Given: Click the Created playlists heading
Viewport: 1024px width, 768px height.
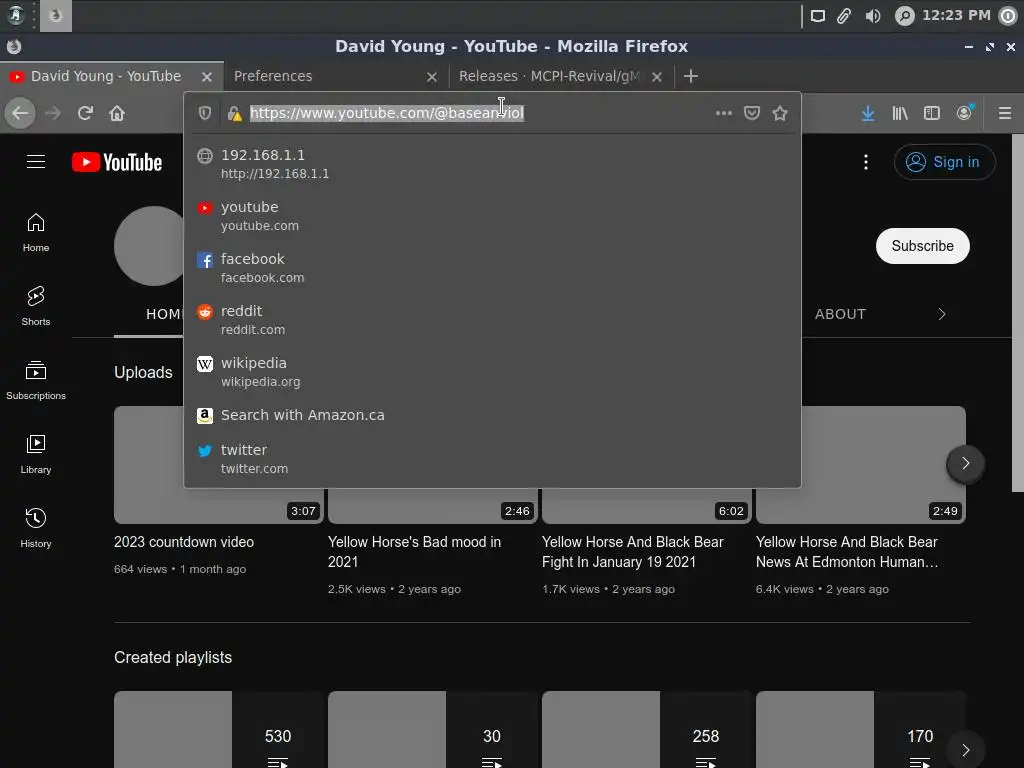Looking at the screenshot, I should 172,658.
